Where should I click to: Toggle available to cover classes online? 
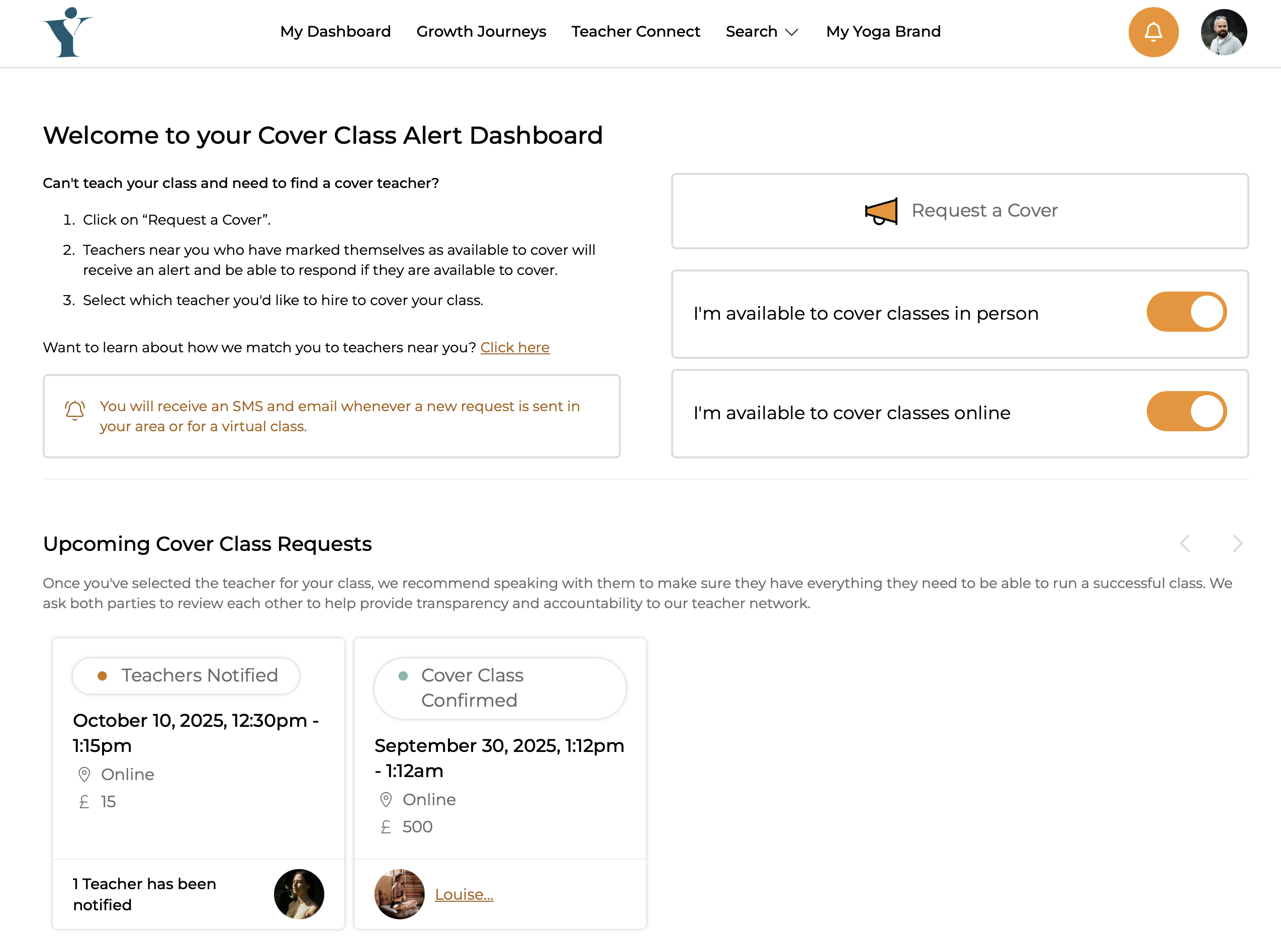point(1186,412)
